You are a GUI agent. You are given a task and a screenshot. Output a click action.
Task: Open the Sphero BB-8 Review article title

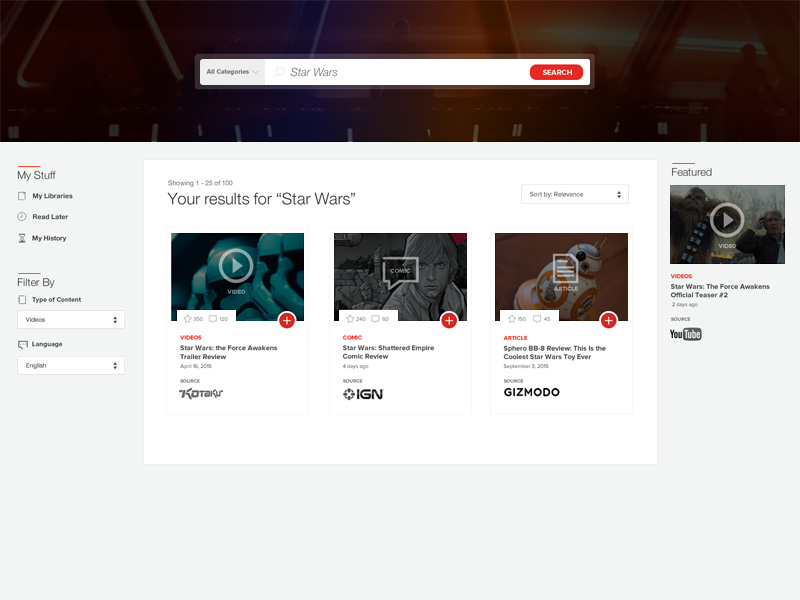click(x=554, y=353)
